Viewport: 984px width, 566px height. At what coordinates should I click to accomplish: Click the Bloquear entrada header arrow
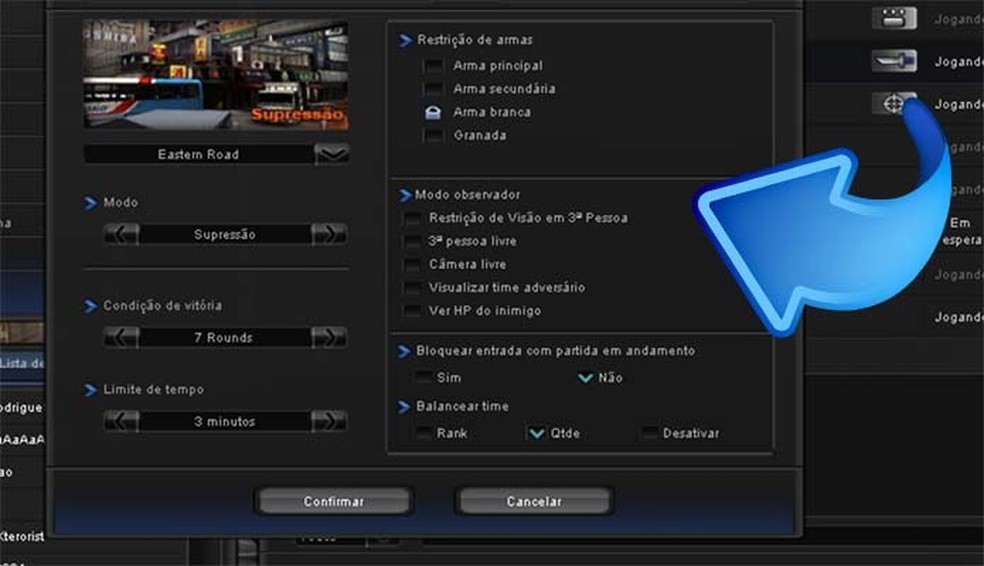point(404,351)
